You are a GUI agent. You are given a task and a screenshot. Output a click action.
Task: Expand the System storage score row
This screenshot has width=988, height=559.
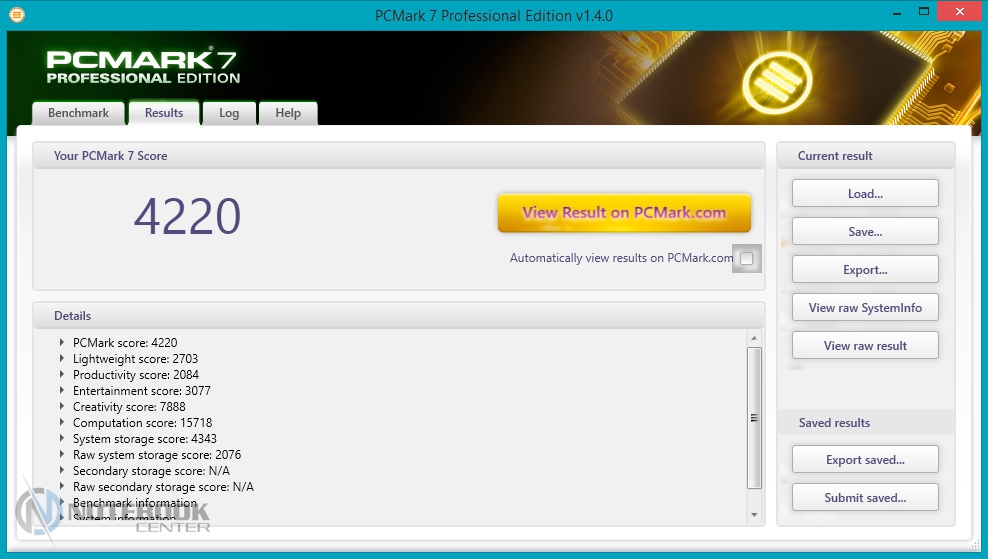click(62, 439)
